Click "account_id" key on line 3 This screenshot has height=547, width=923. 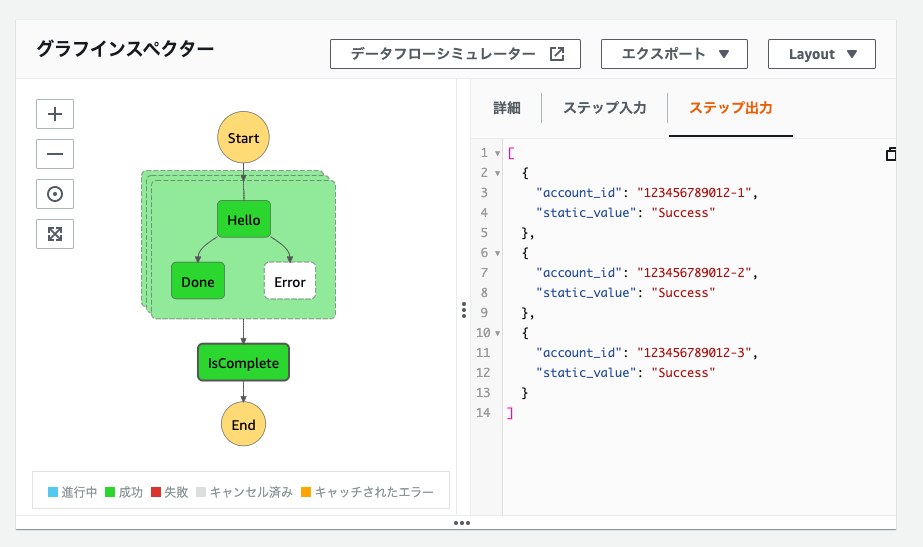click(579, 193)
